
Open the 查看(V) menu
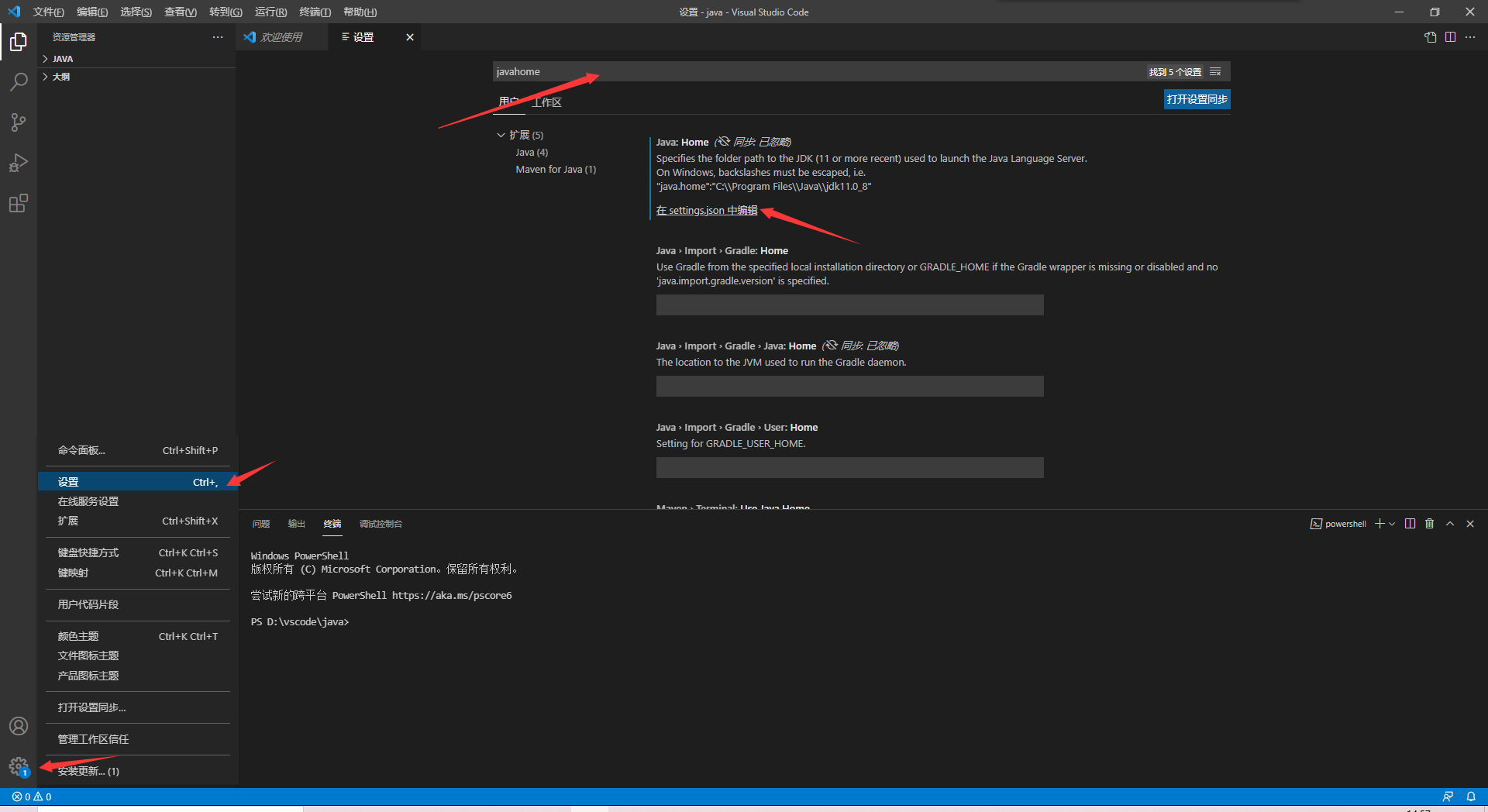(181, 12)
